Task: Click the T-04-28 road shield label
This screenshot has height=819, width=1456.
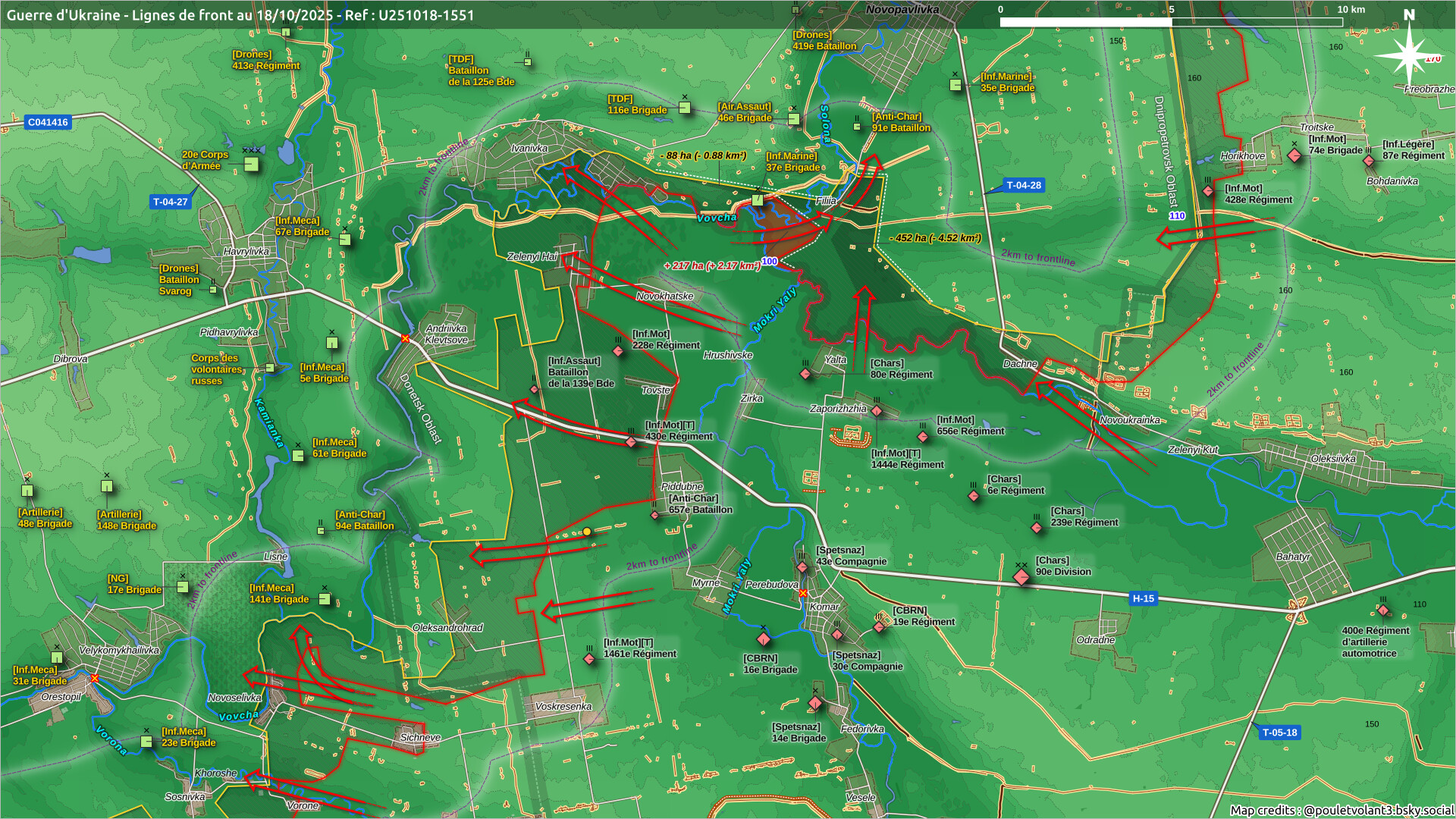Action: coord(1023,185)
